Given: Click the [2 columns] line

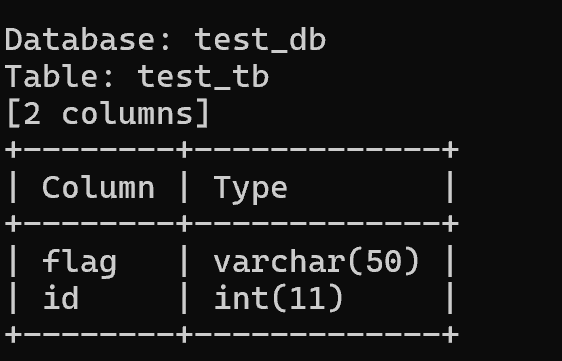Looking at the screenshot, I should [x=108, y=114].
